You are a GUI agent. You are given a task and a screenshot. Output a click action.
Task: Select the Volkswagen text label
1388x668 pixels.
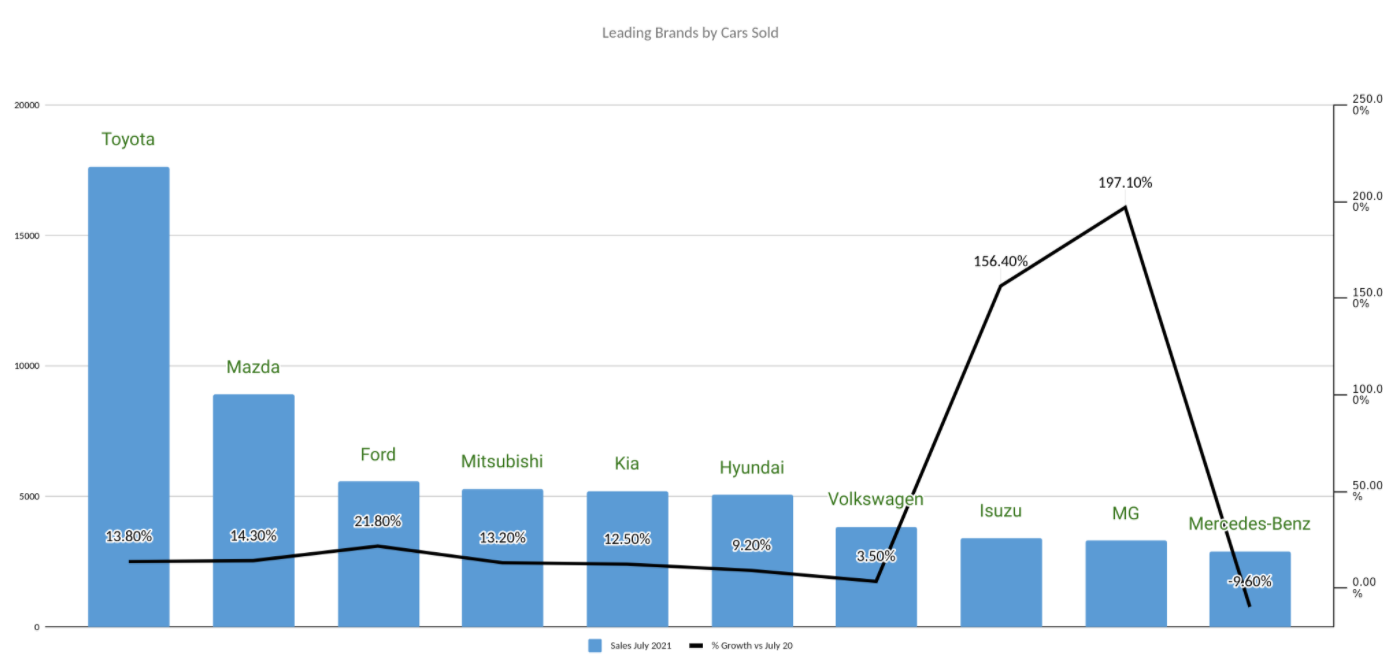pyautogui.click(x=876, y=499)
